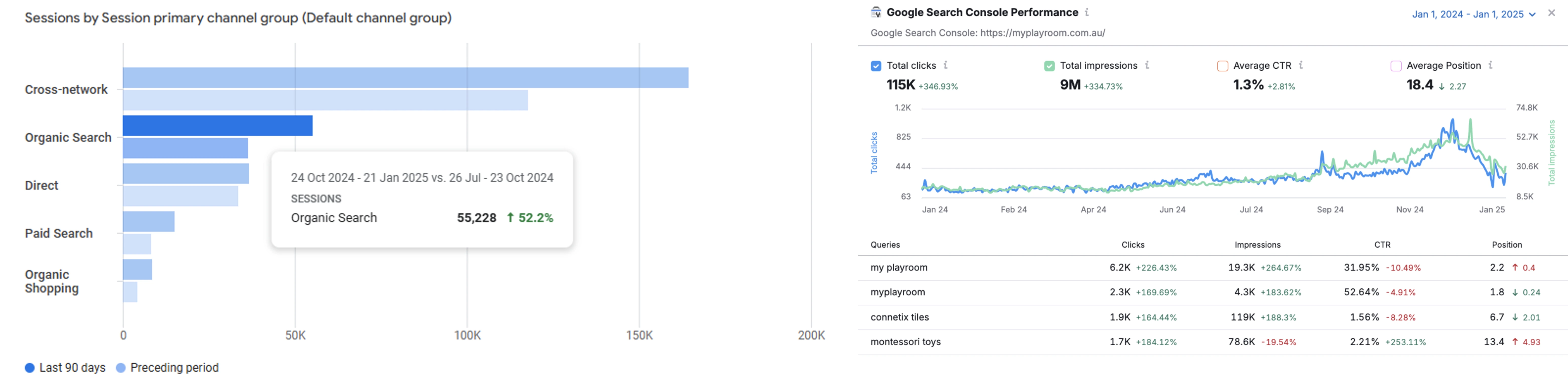Click the Google Search Console widget icon
Screen dimensions: 1568x380
(x=876, y=12)
